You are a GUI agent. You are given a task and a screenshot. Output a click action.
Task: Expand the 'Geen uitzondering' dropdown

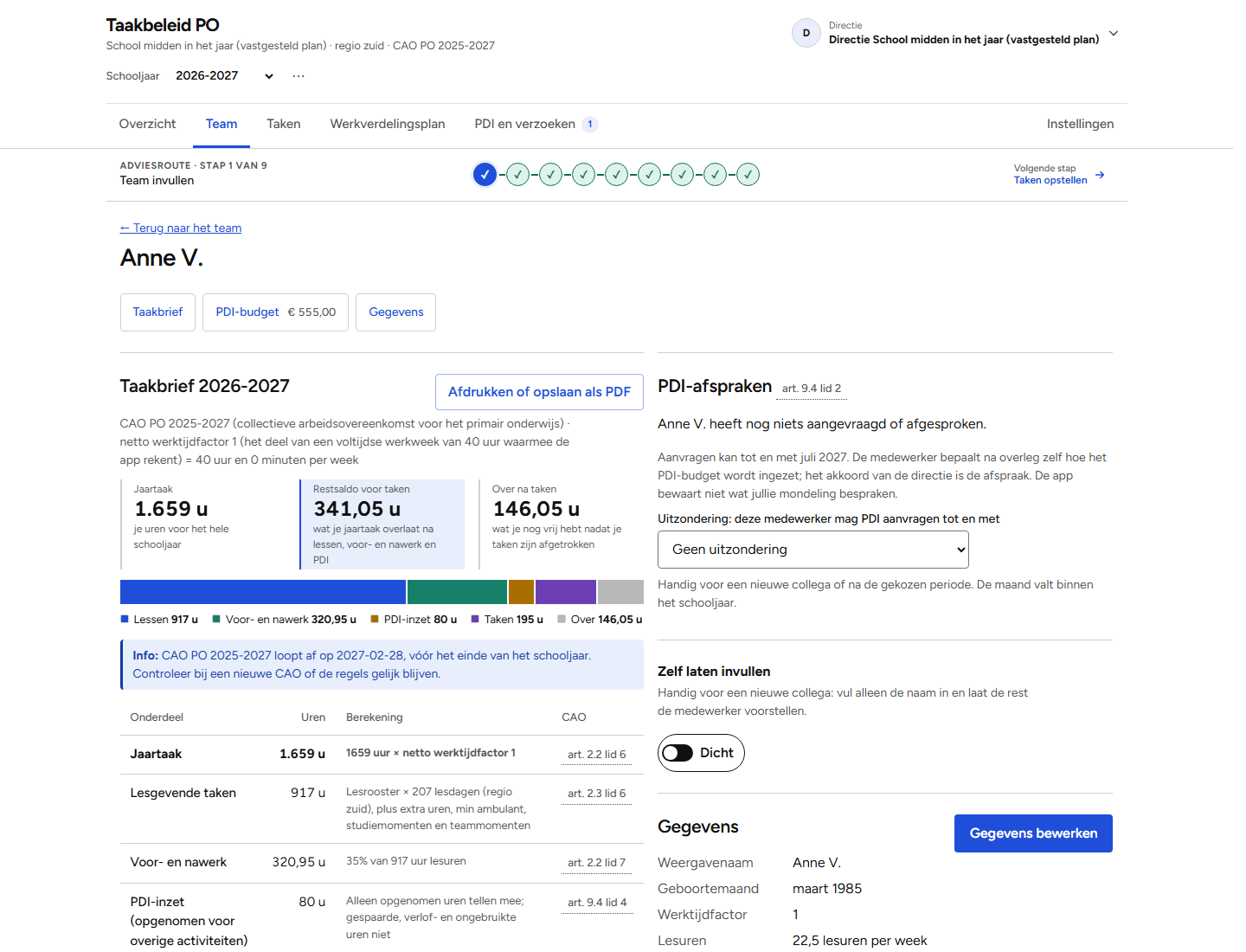813,550
